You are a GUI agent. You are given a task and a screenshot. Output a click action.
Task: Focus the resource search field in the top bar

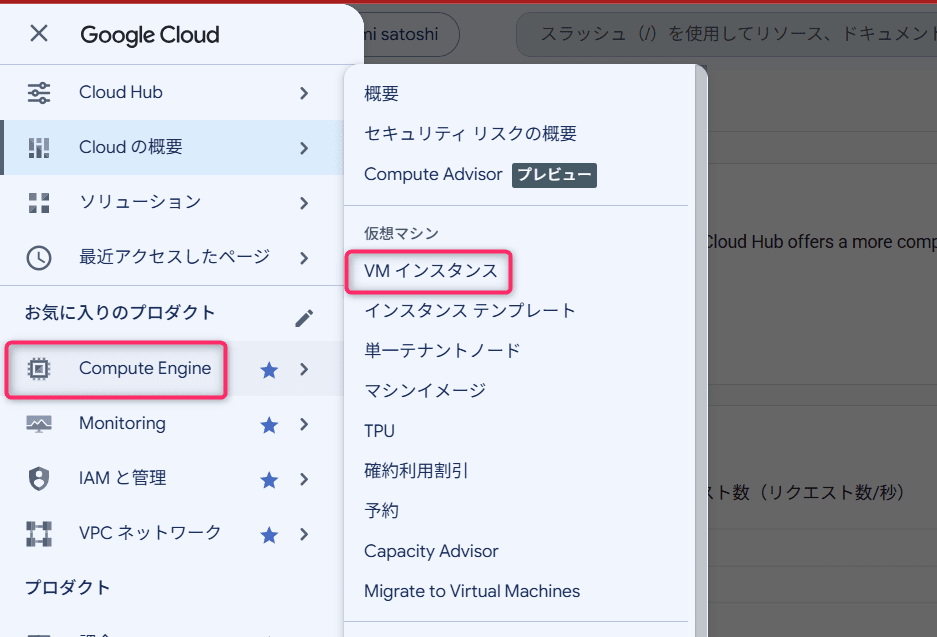pos(726,34)
